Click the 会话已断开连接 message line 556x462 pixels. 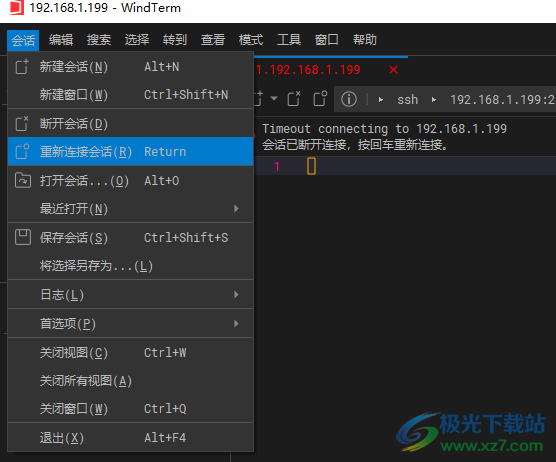(x=355, y=145)
